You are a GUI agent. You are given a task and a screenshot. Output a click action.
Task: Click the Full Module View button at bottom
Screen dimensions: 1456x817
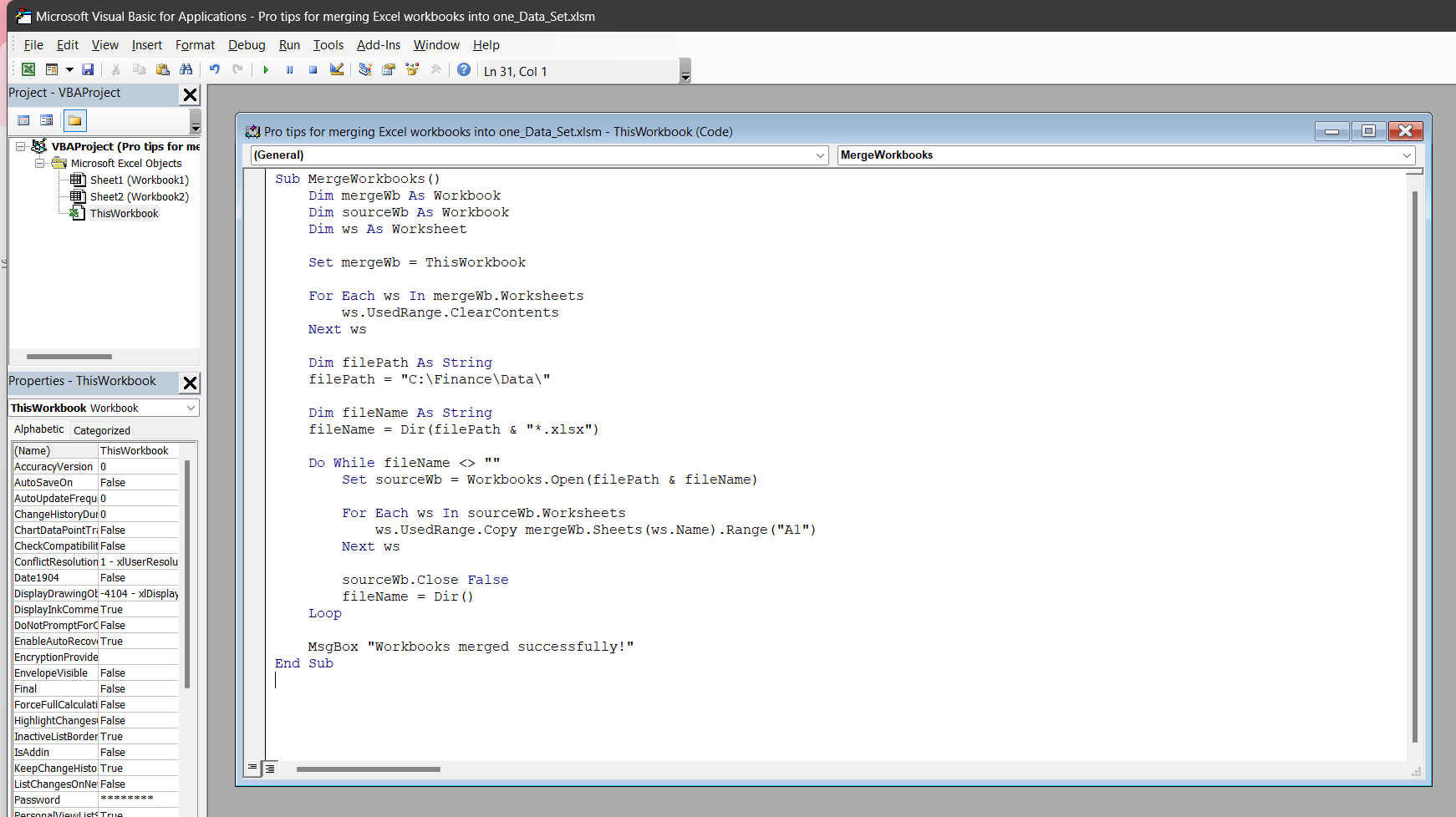270,769
